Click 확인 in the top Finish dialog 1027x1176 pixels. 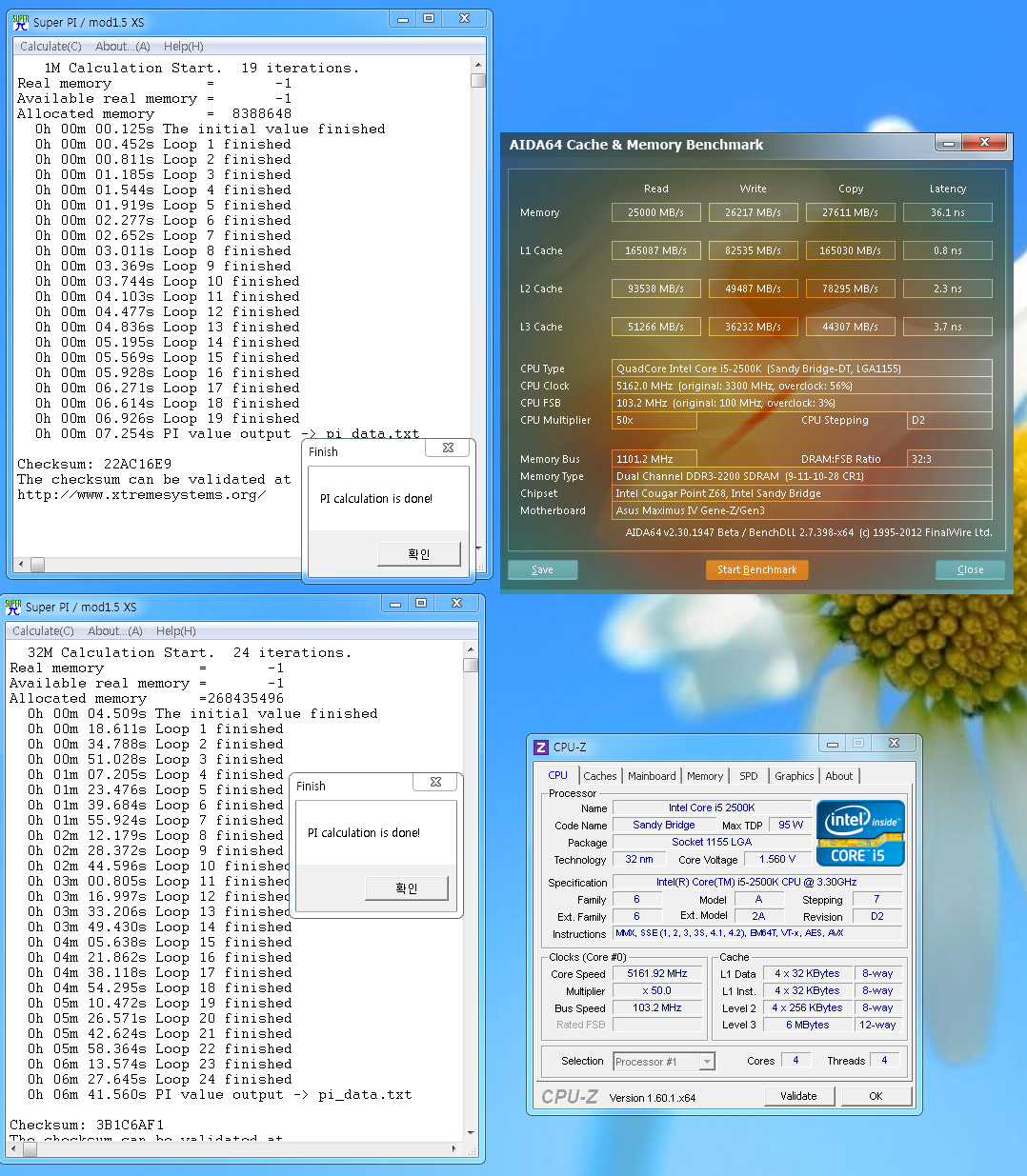pyautogui.click(x=419, y=553)
